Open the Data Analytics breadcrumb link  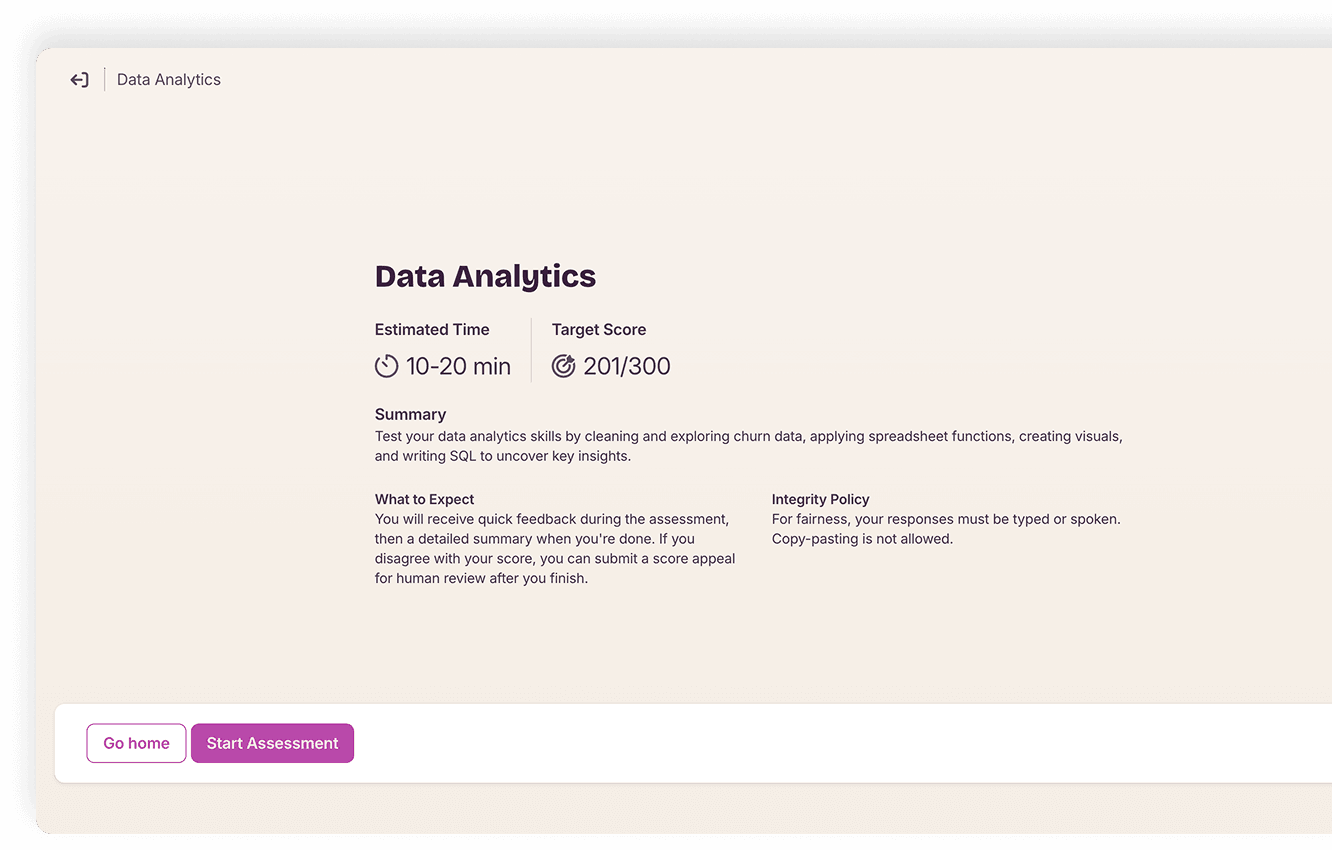click(168, 79)
